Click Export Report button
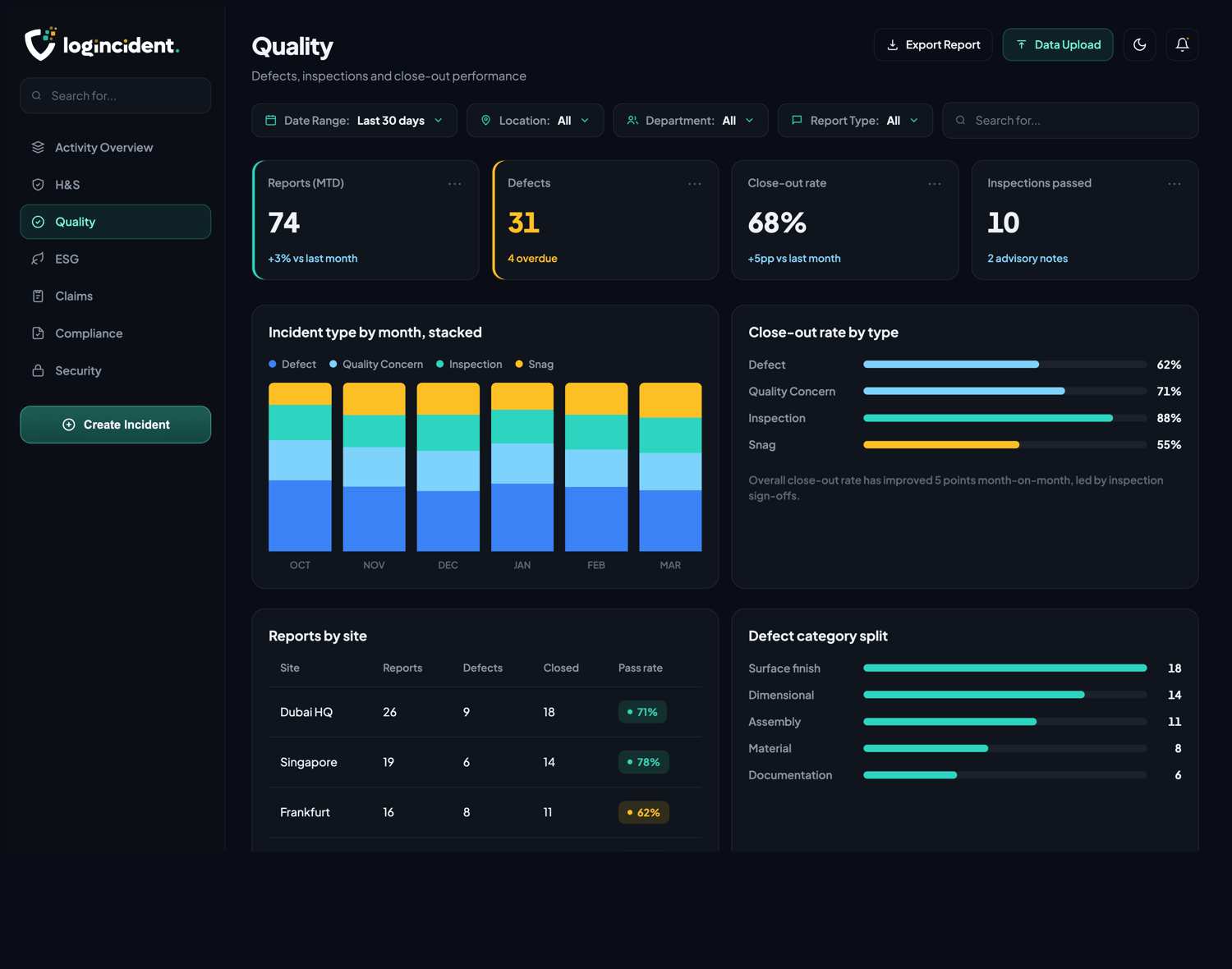 (x=933, y=44)
